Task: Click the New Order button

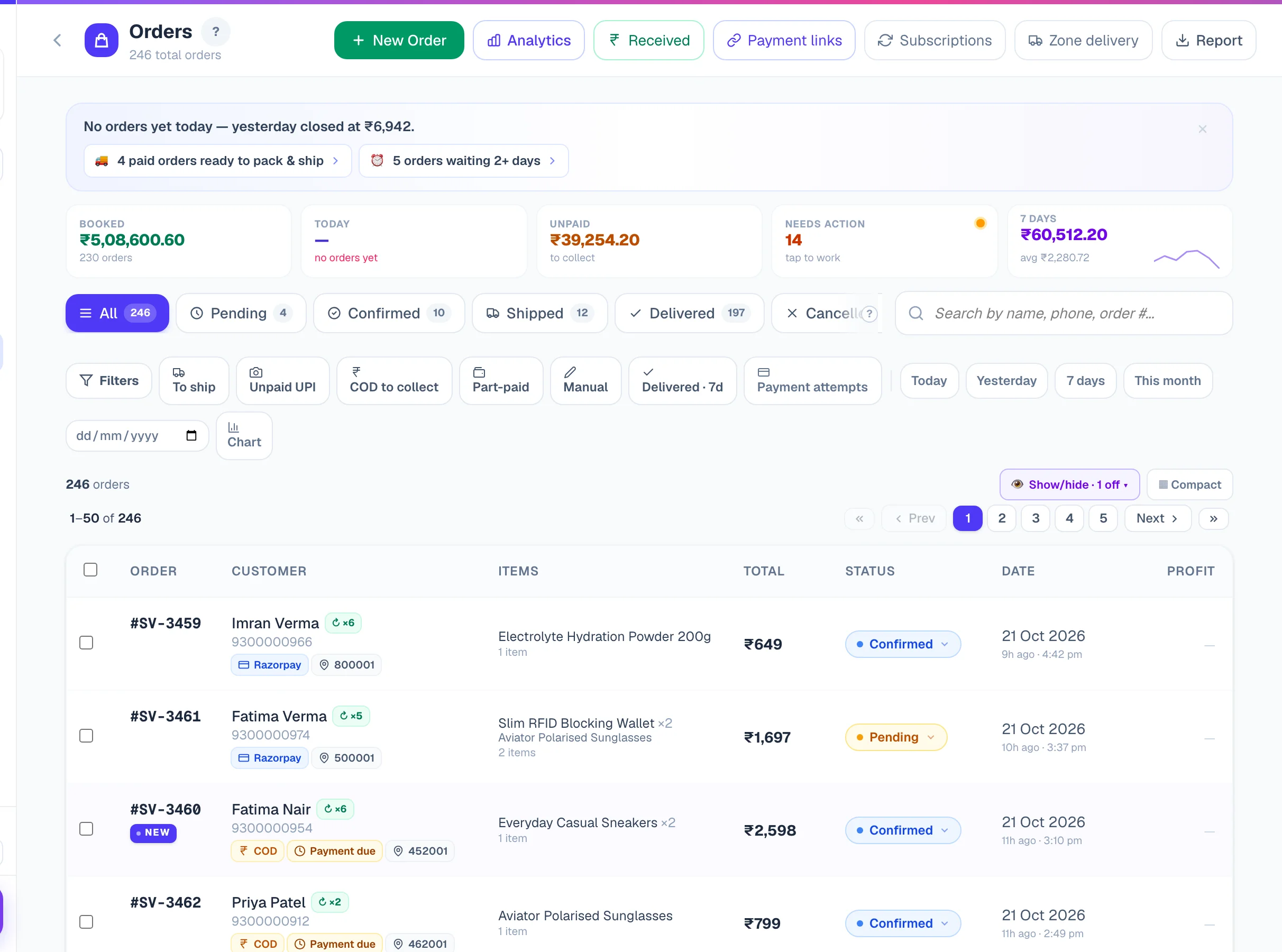Action: [399, 40]
